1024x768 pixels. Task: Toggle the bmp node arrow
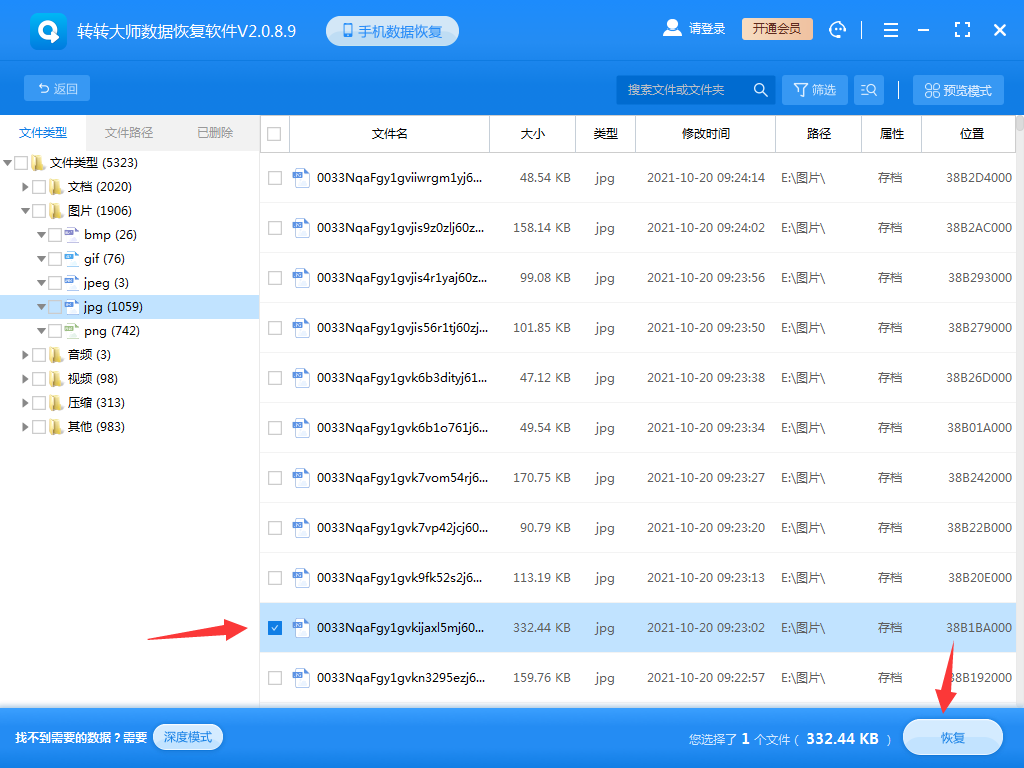click(41, 234)
